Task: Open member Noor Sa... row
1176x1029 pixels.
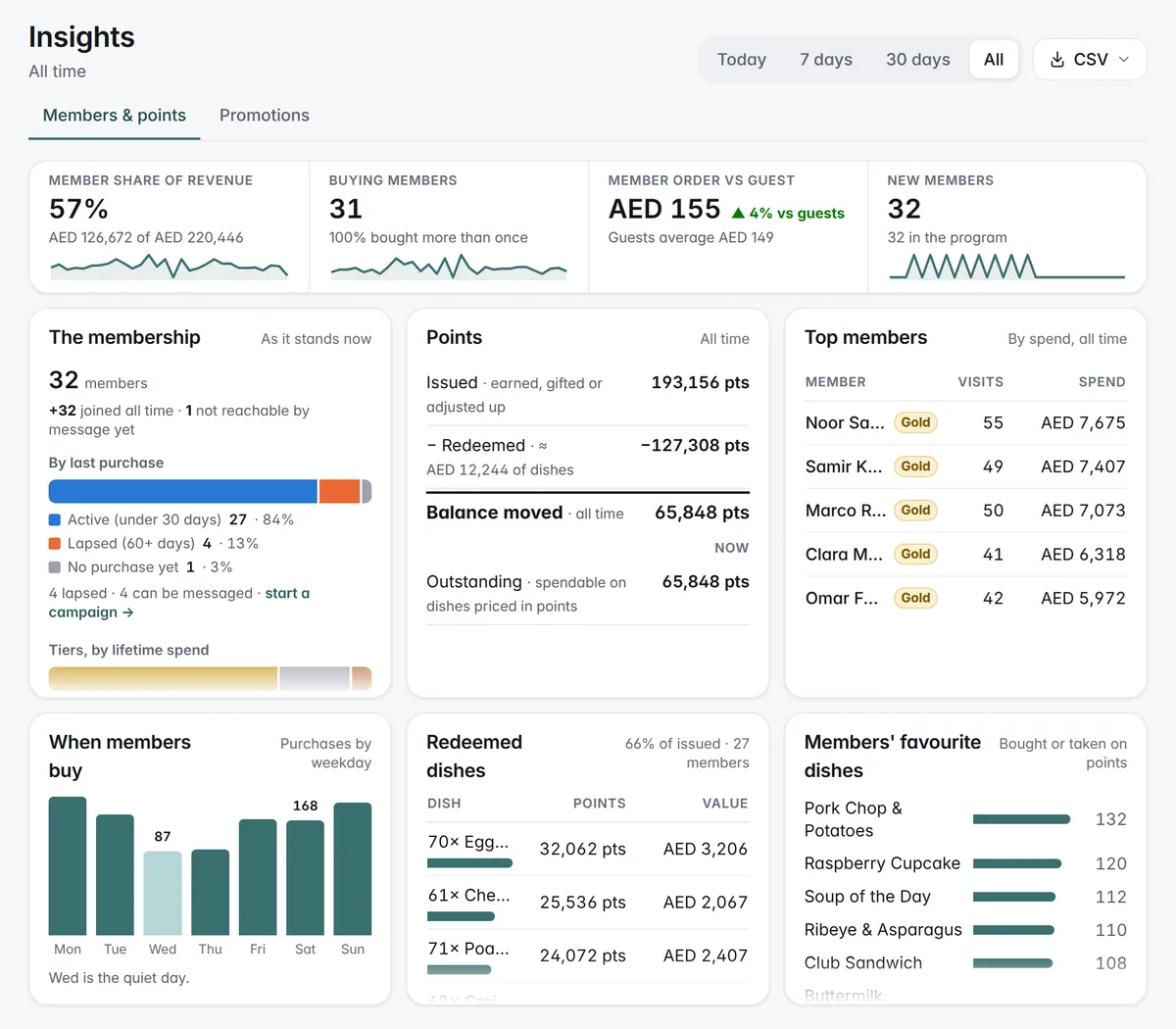Action: 965,422
